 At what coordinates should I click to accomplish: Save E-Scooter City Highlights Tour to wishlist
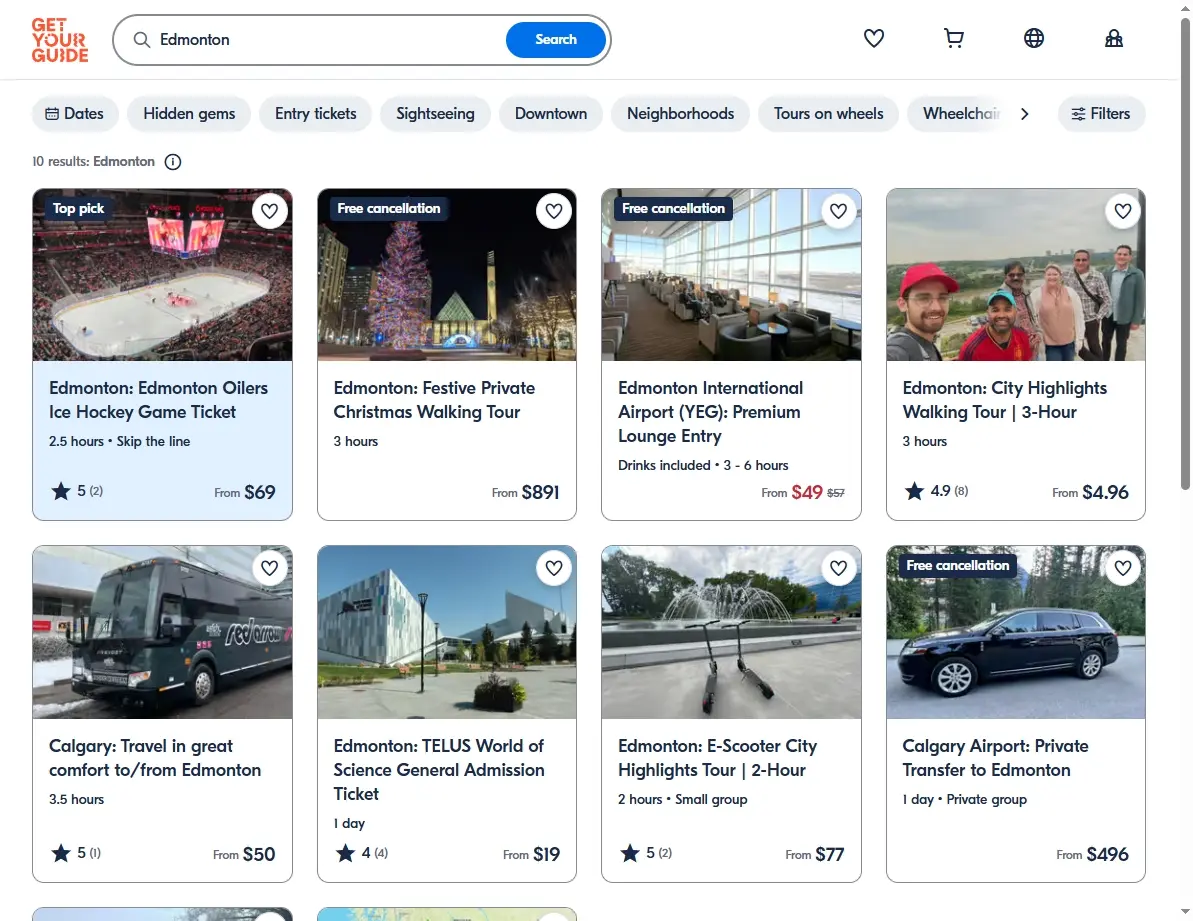point(838,568)
